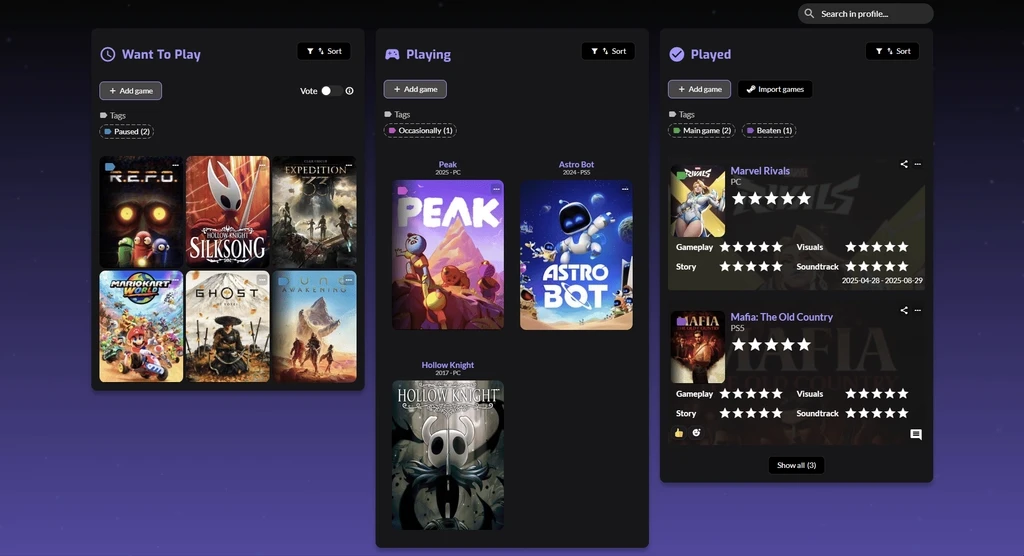Click the Search in profile field
This screenshot has height=556, width=1024.
(x=866, y=14)
